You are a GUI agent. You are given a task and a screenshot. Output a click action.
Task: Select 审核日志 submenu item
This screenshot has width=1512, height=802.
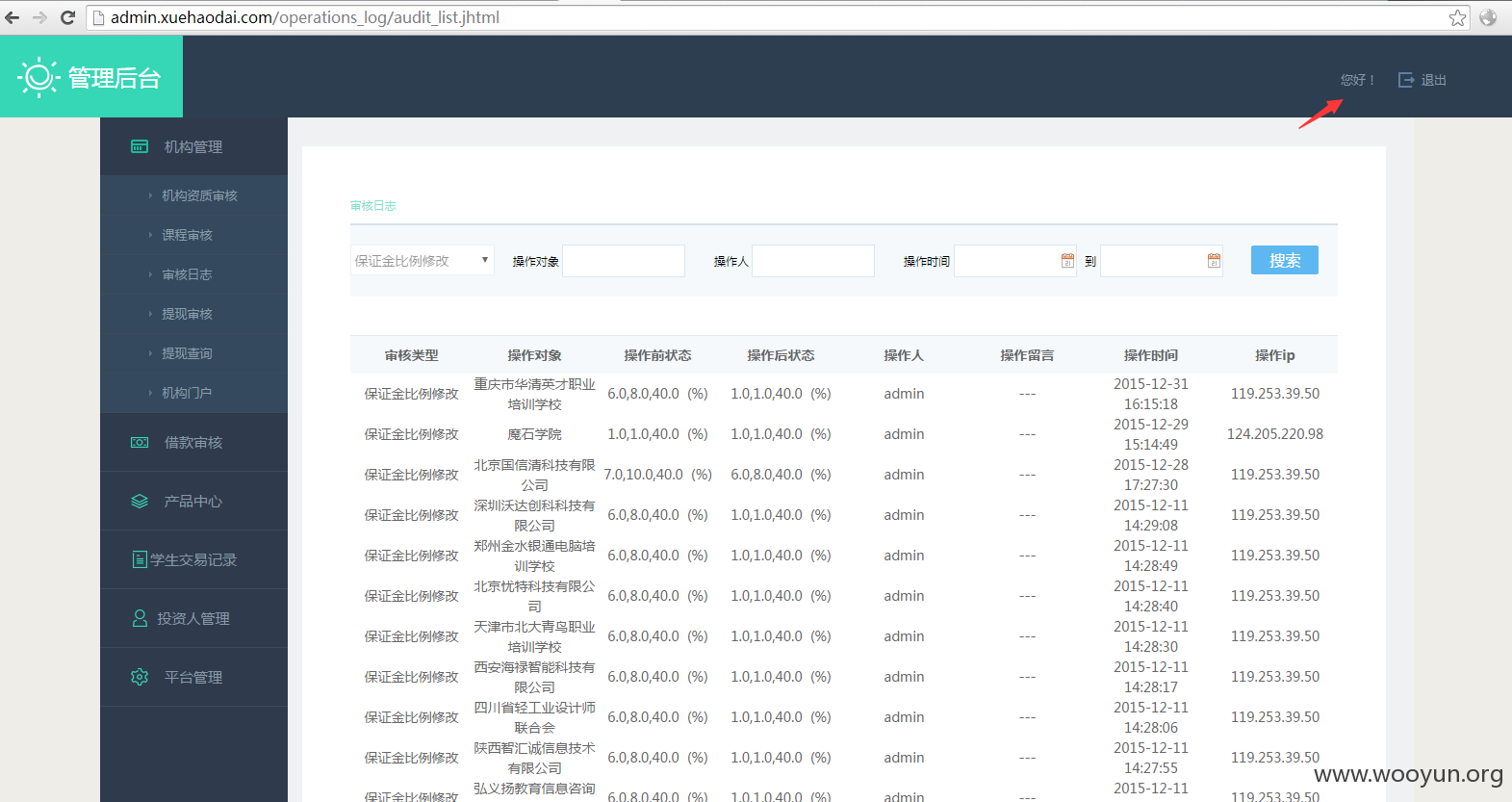click(x=187, y=274)
